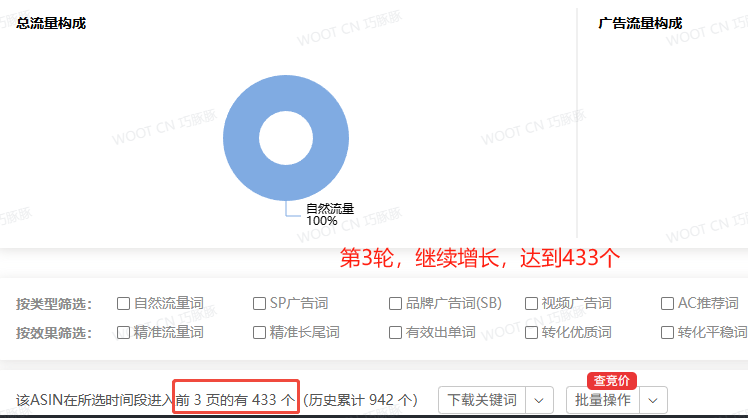Viewport: 748px width, 418px height.
Task: Click the 广告流量构成 panel title
Action: (x=640, y=23)
